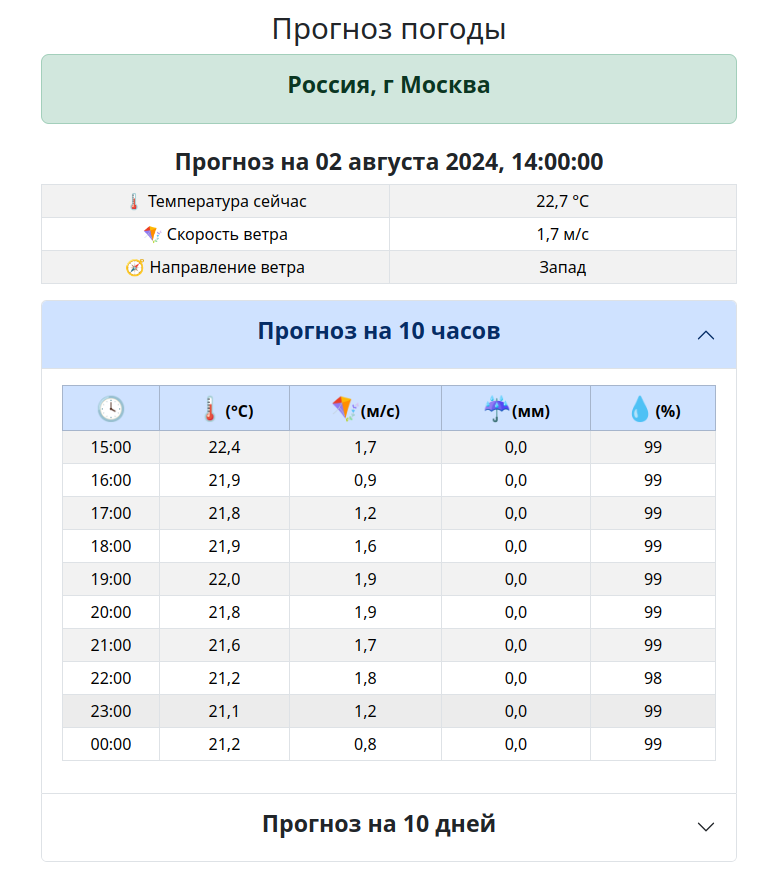Click the Температура сейчас label
This screenshot has height=878, width=781.
pyautogui.click(x=227, y=202)
